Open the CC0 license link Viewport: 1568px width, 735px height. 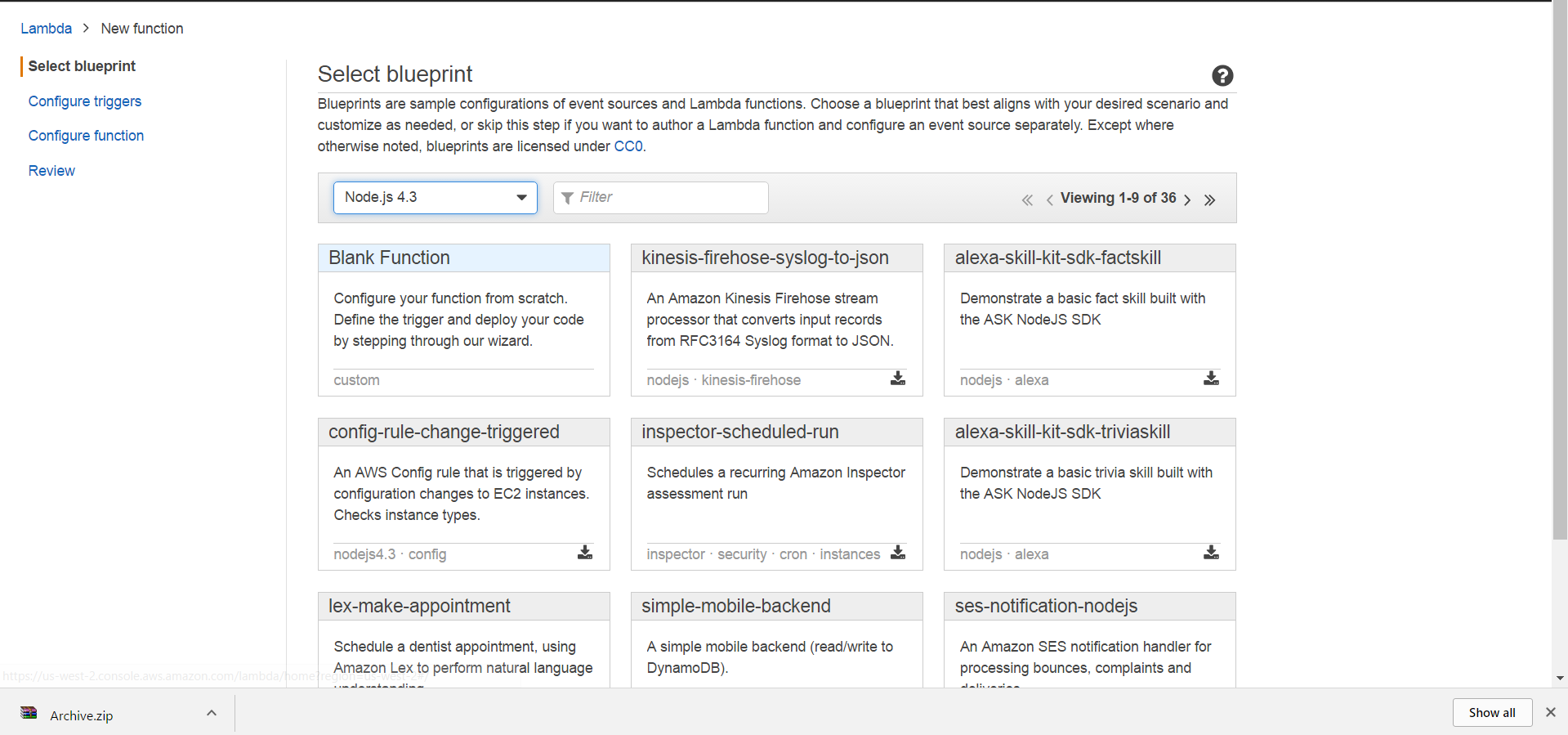[x=628, y=146]
